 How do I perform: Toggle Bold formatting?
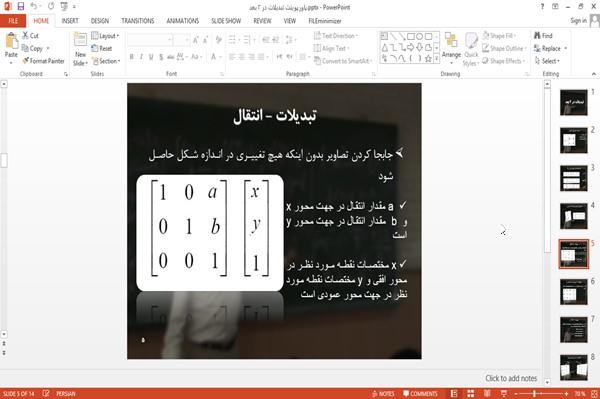pos(132,57)
